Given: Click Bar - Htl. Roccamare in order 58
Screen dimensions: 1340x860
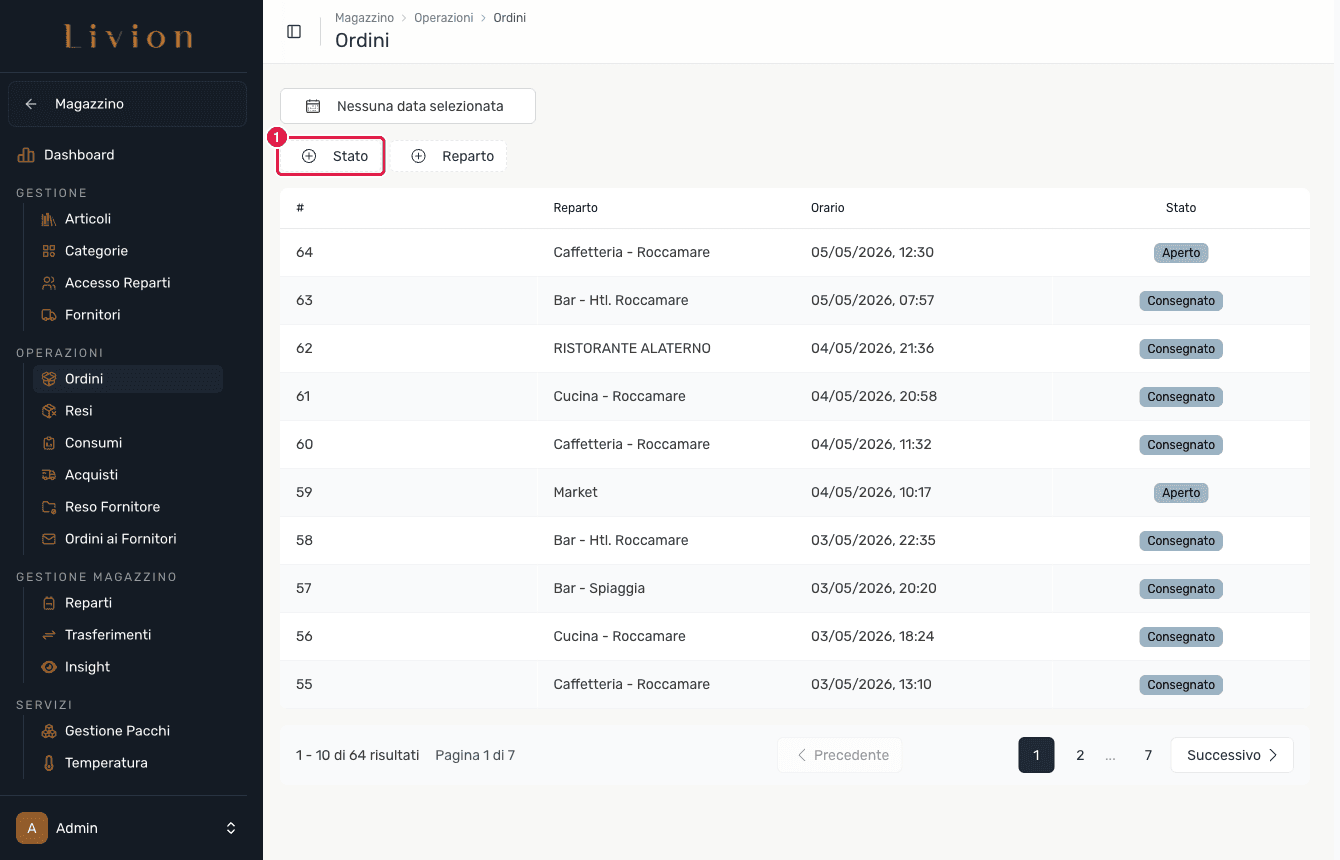Looking at the screenshot, I should [x=621, y=541].
